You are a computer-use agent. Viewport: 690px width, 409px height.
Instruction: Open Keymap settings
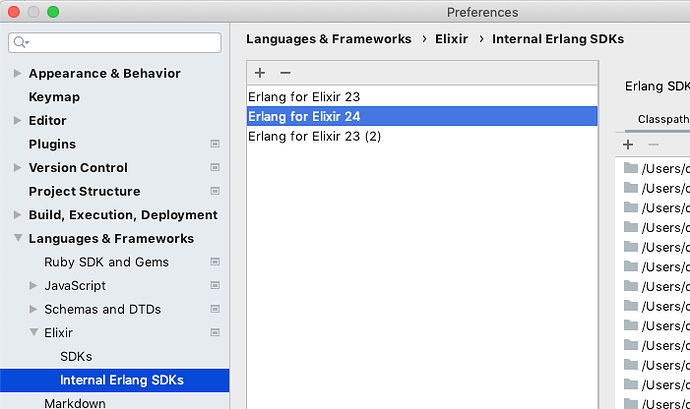pos(54,97)
